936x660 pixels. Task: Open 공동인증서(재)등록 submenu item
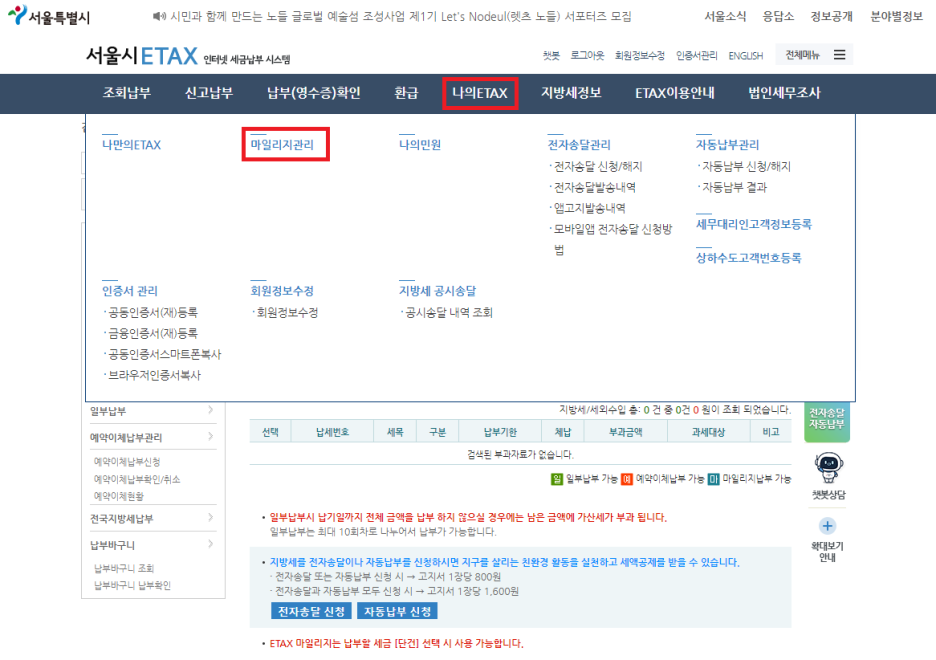(x=151, y=312)
